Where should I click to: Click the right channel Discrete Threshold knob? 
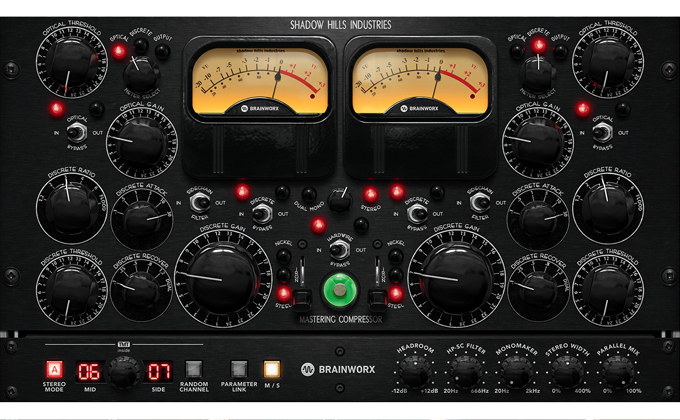tap(608, 290)
